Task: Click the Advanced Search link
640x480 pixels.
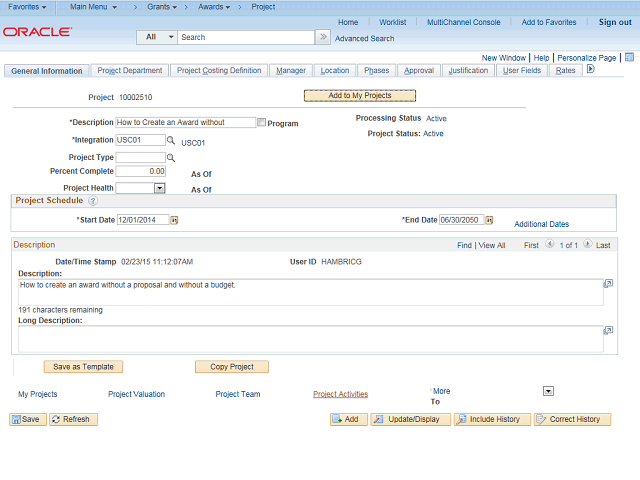Action: coord(364,38)
